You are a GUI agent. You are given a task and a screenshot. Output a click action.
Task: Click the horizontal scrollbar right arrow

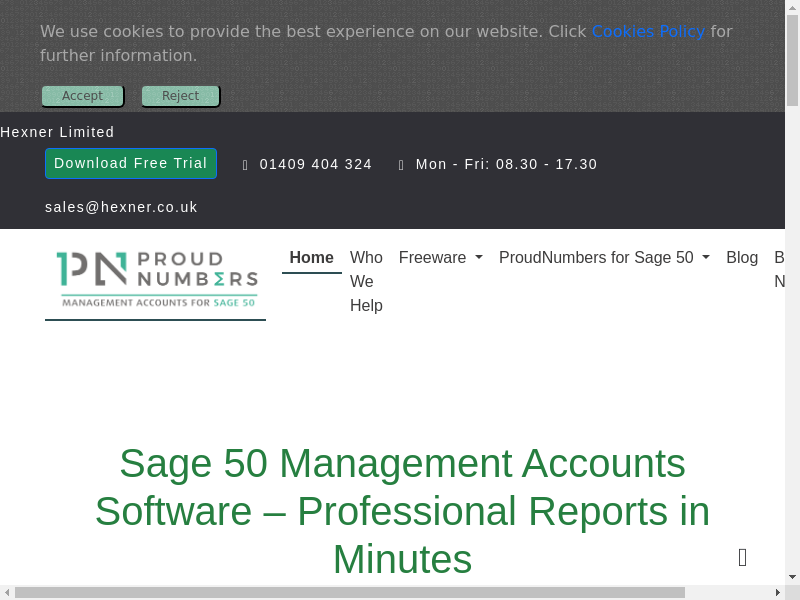[777, 592]
